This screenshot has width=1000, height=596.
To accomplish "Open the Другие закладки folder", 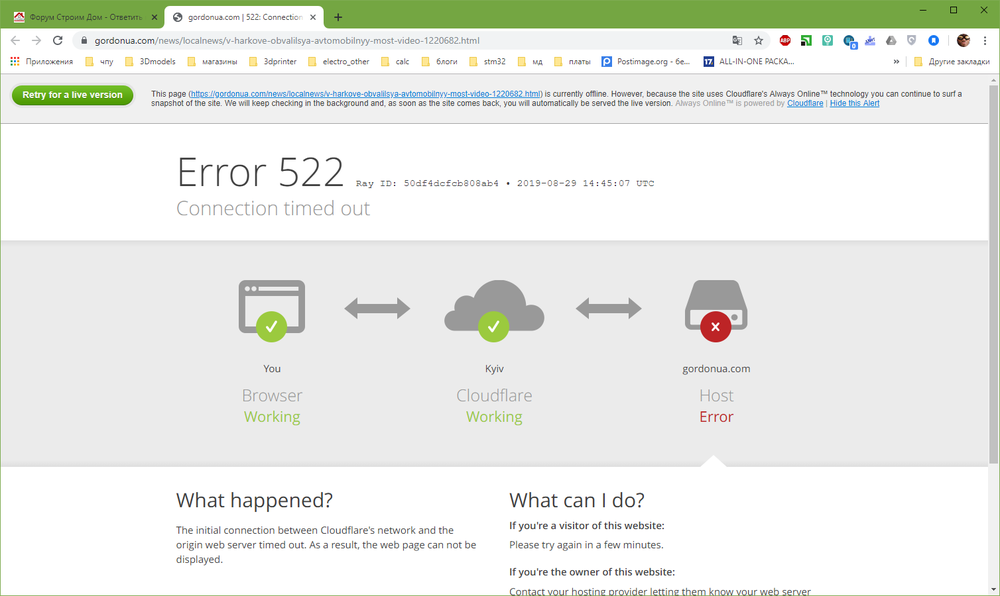I will [952, 62].
